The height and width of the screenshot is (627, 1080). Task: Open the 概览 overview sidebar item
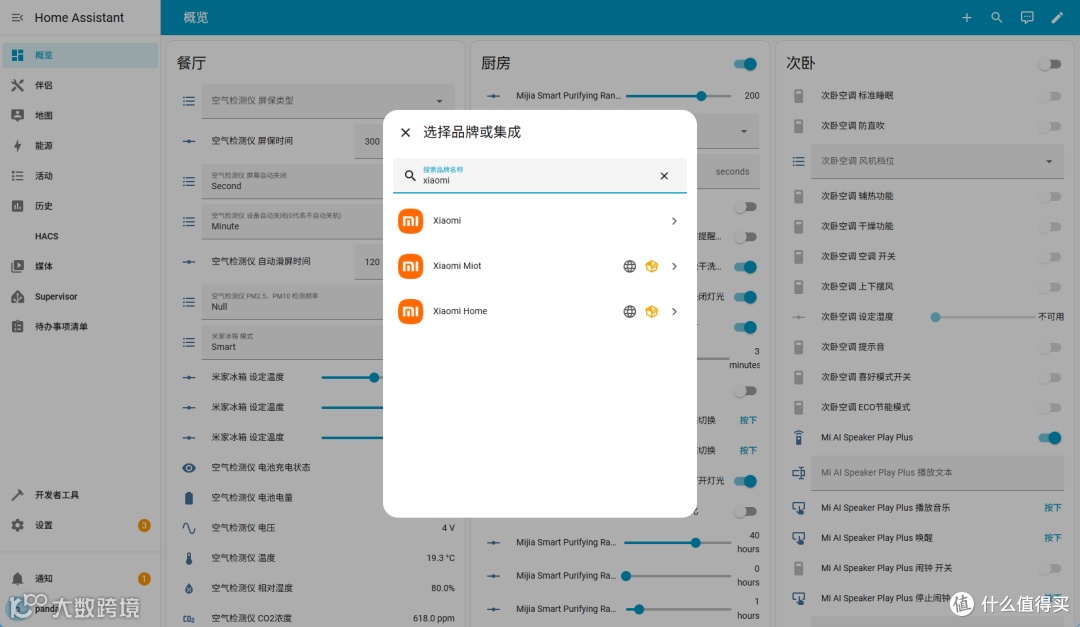(80, 55)
